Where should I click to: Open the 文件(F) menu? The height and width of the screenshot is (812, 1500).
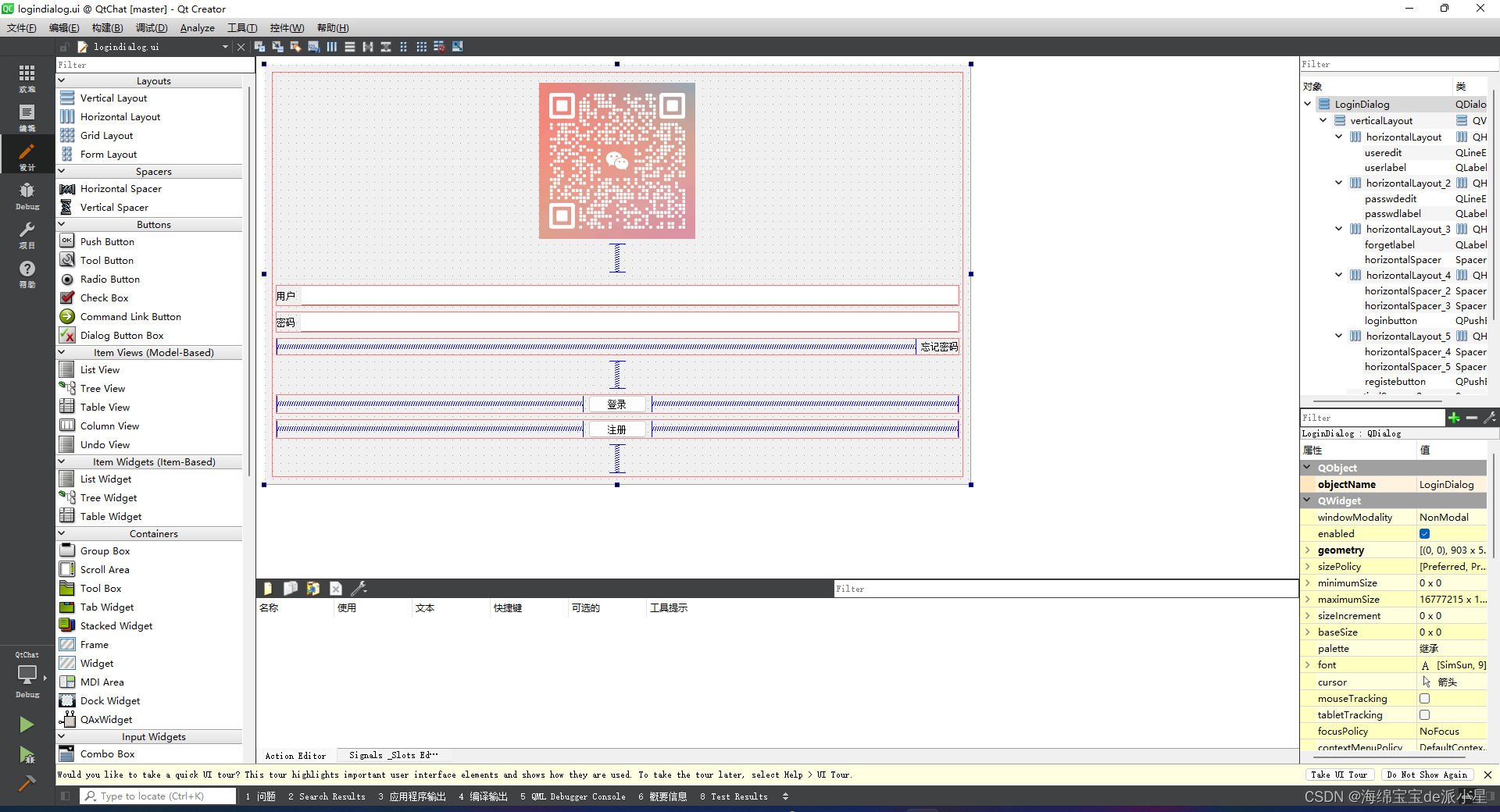(22, 28)
